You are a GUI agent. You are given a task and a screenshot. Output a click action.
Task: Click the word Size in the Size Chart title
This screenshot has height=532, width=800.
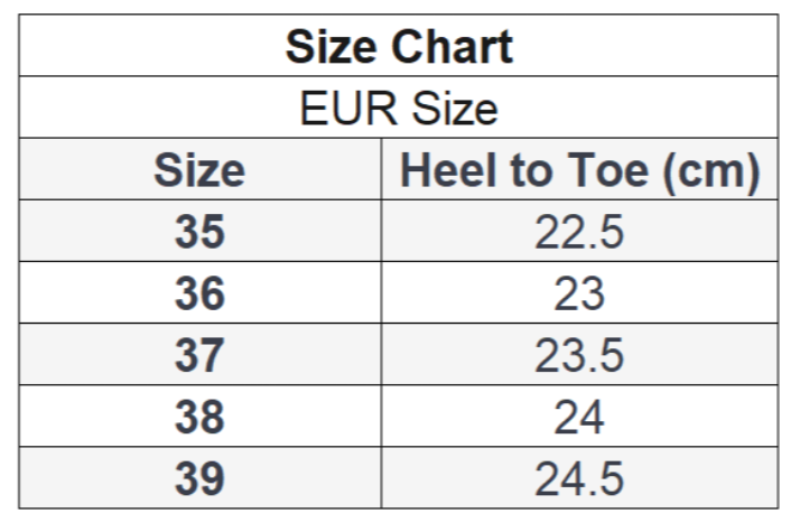(329, 47)
